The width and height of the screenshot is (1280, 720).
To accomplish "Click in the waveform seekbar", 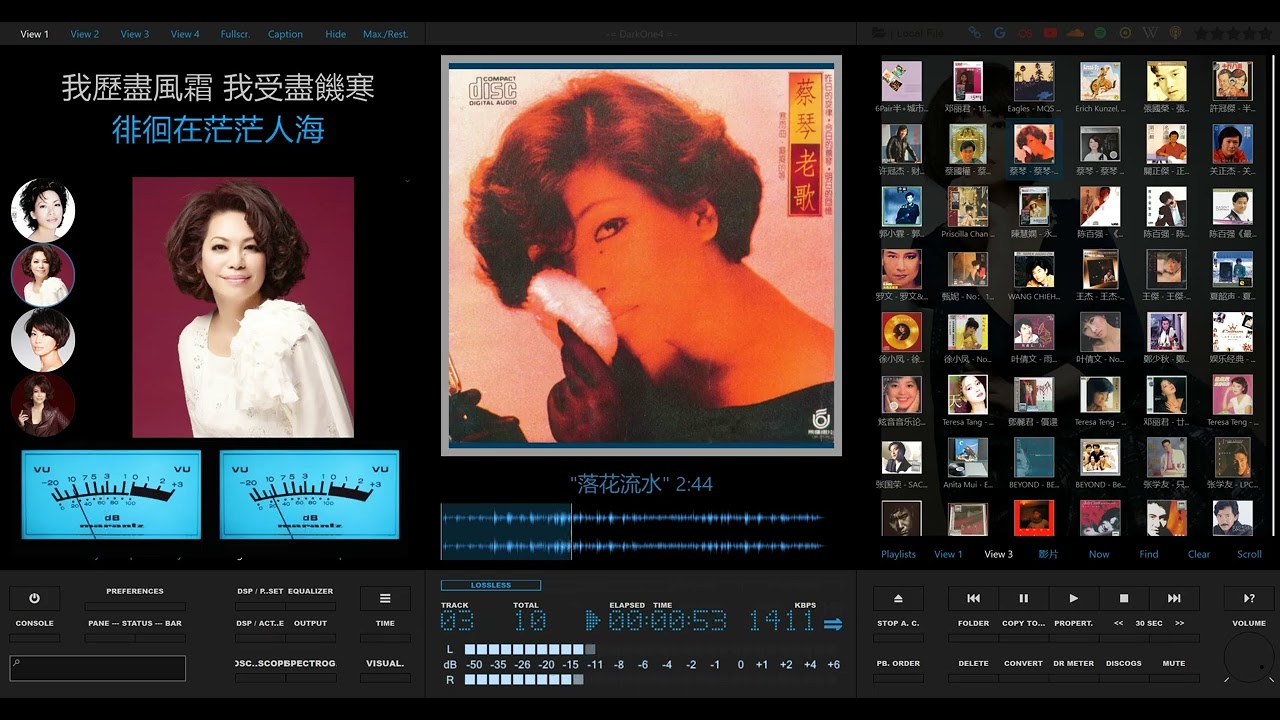I will (633, 531).
